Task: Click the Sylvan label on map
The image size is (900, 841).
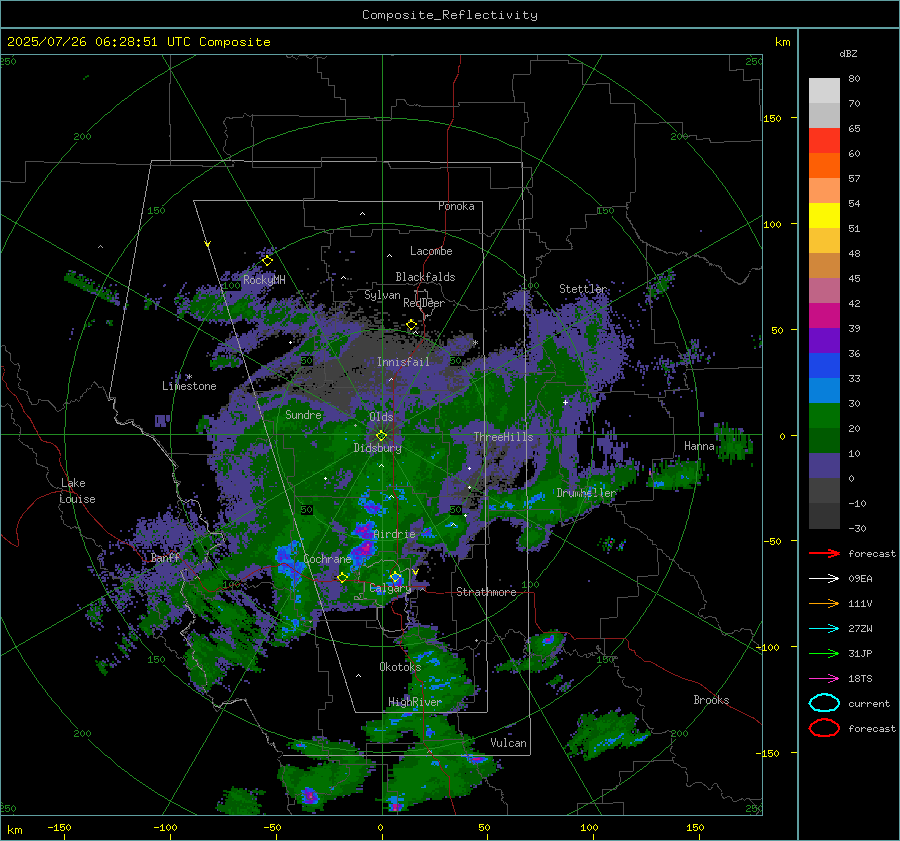Action: pos(382,295)
